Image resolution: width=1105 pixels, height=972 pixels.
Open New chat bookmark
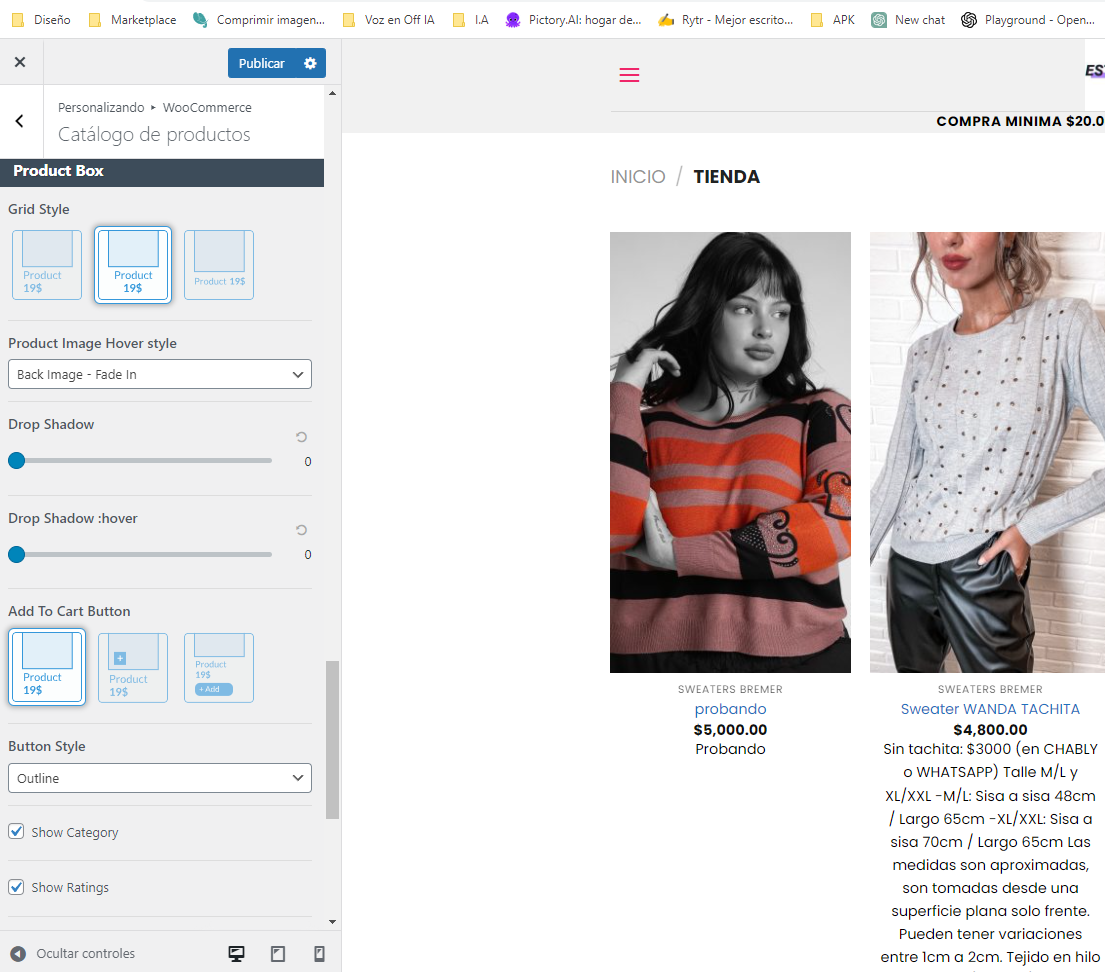click(x=908, y=20)
